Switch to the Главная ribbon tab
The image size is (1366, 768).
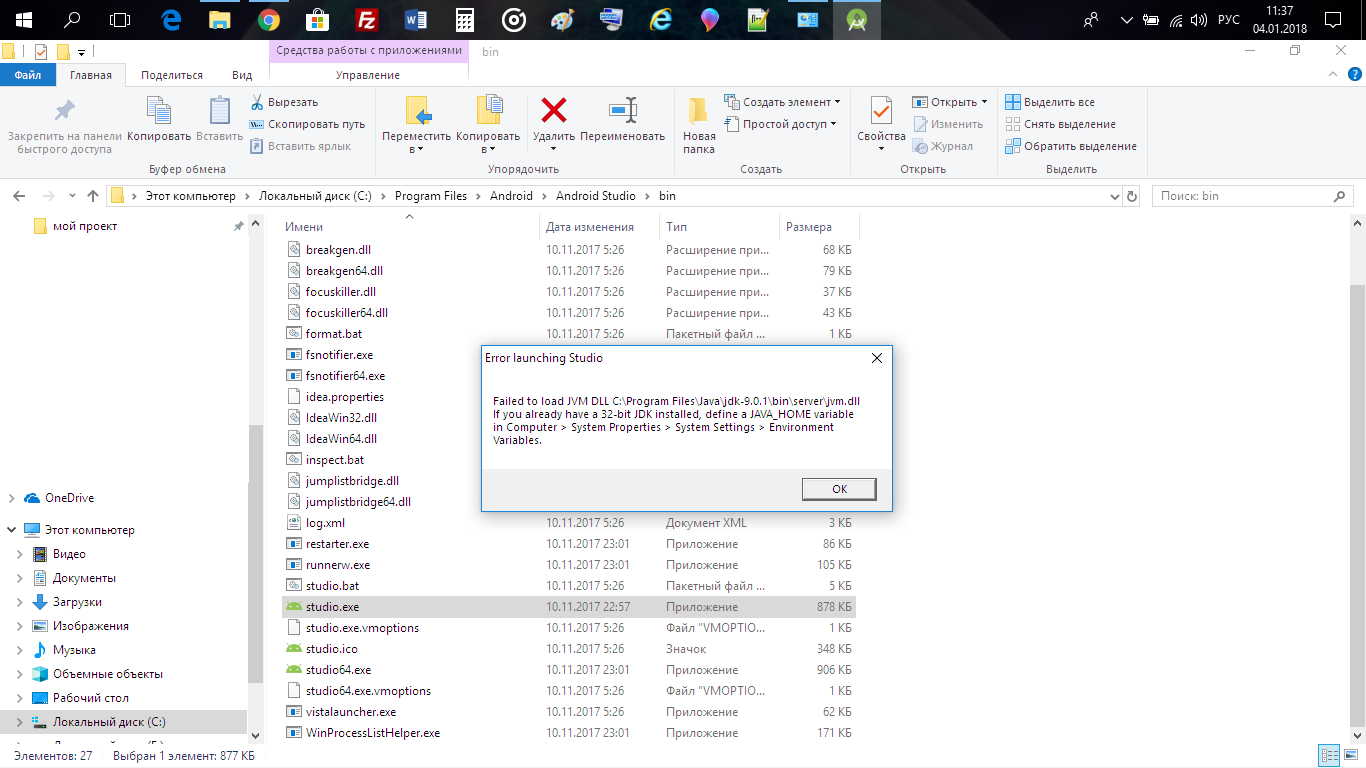[x=91, y=75]
